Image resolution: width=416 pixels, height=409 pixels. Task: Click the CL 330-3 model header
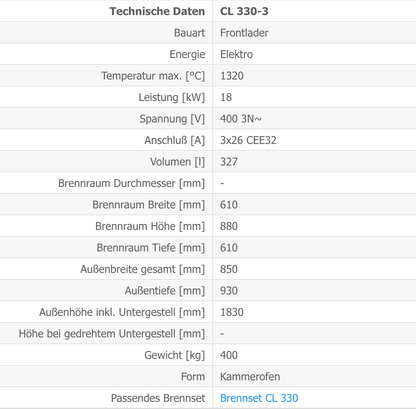244,11
